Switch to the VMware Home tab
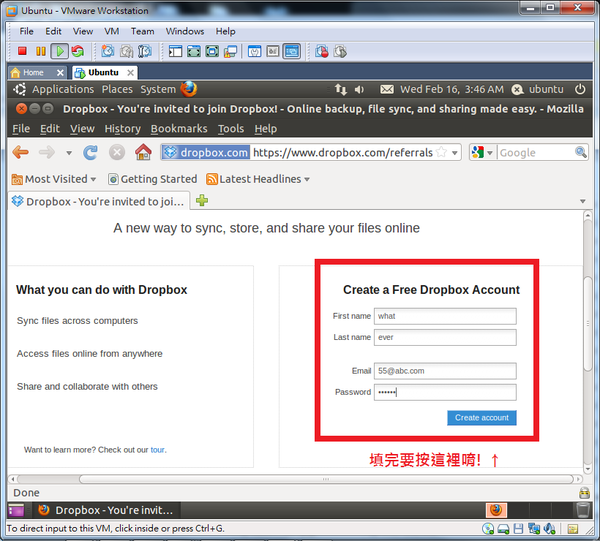The width and height of the screenshot is (600, 541). (x=33, y=73)
